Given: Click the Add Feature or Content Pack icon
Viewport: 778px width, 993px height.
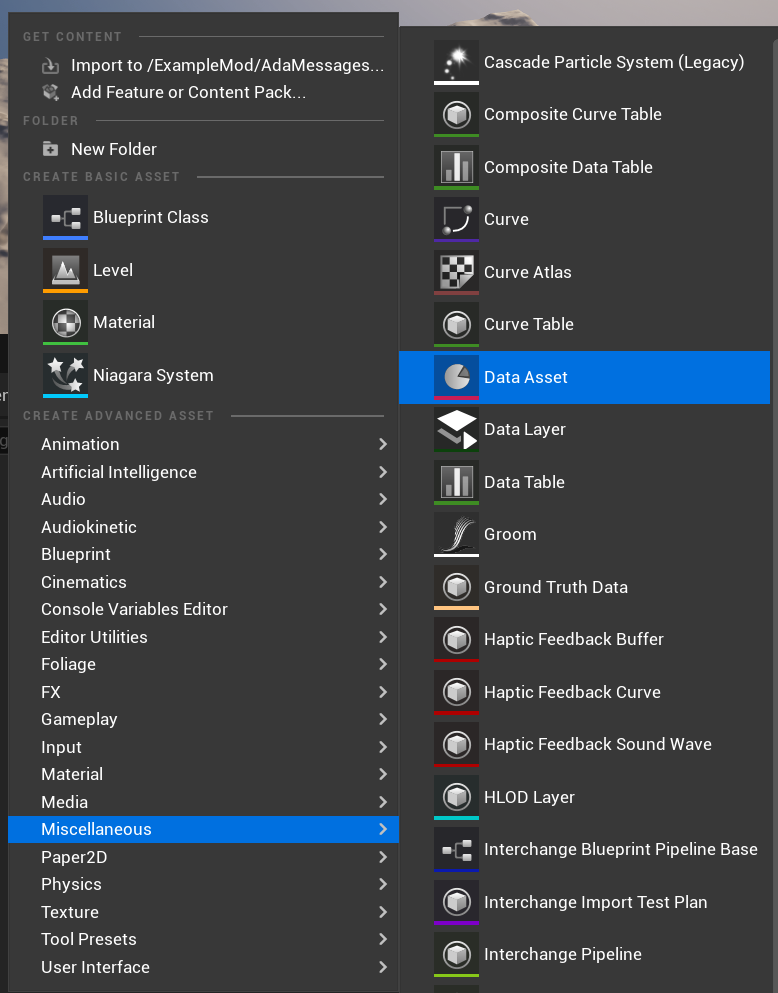Looking at the screenshot, I should 50,92.
